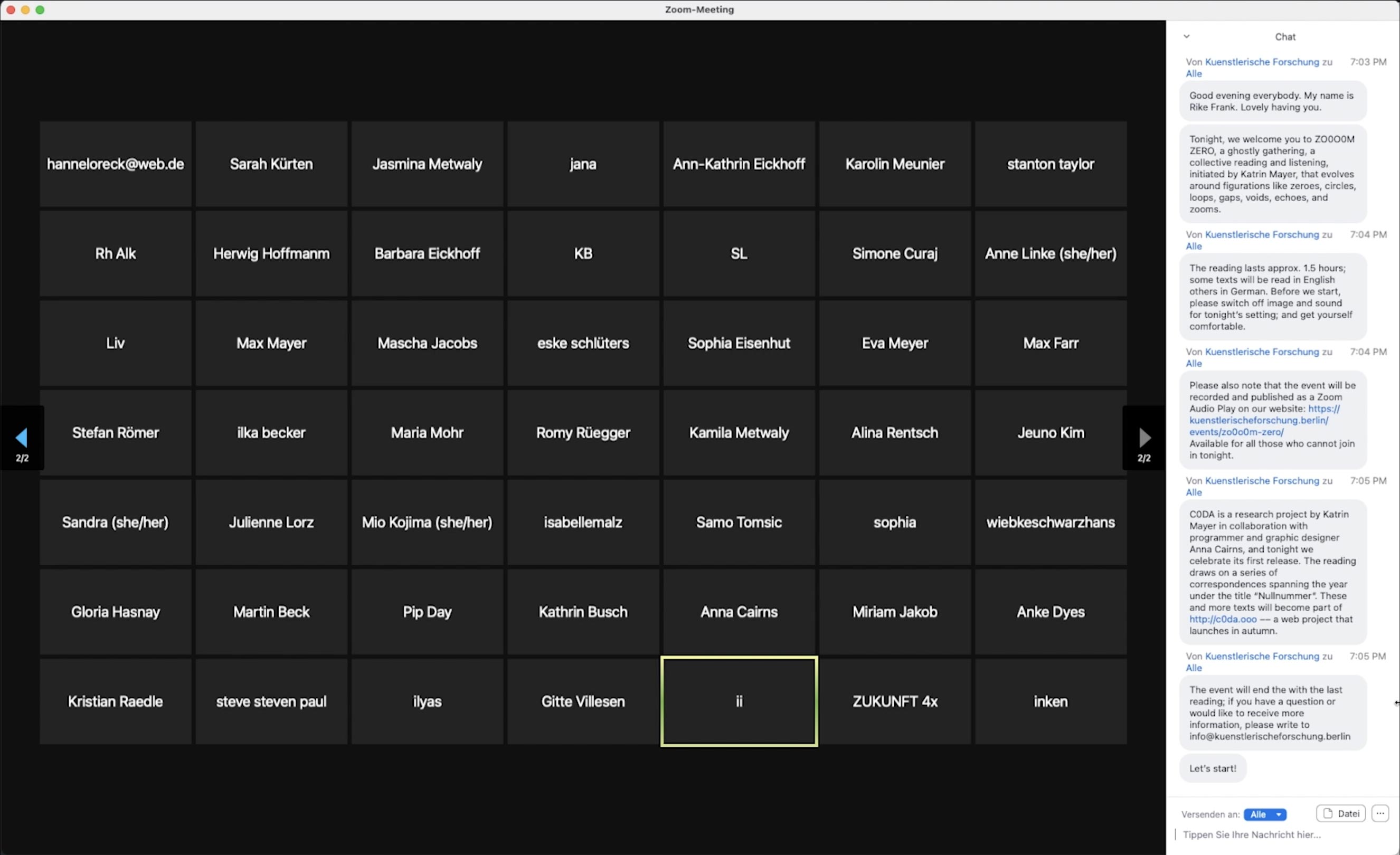The height and width of the screenshot is (855, 1400).
Task: Select Anna Cairns participant tile
Action: [739, 612]
